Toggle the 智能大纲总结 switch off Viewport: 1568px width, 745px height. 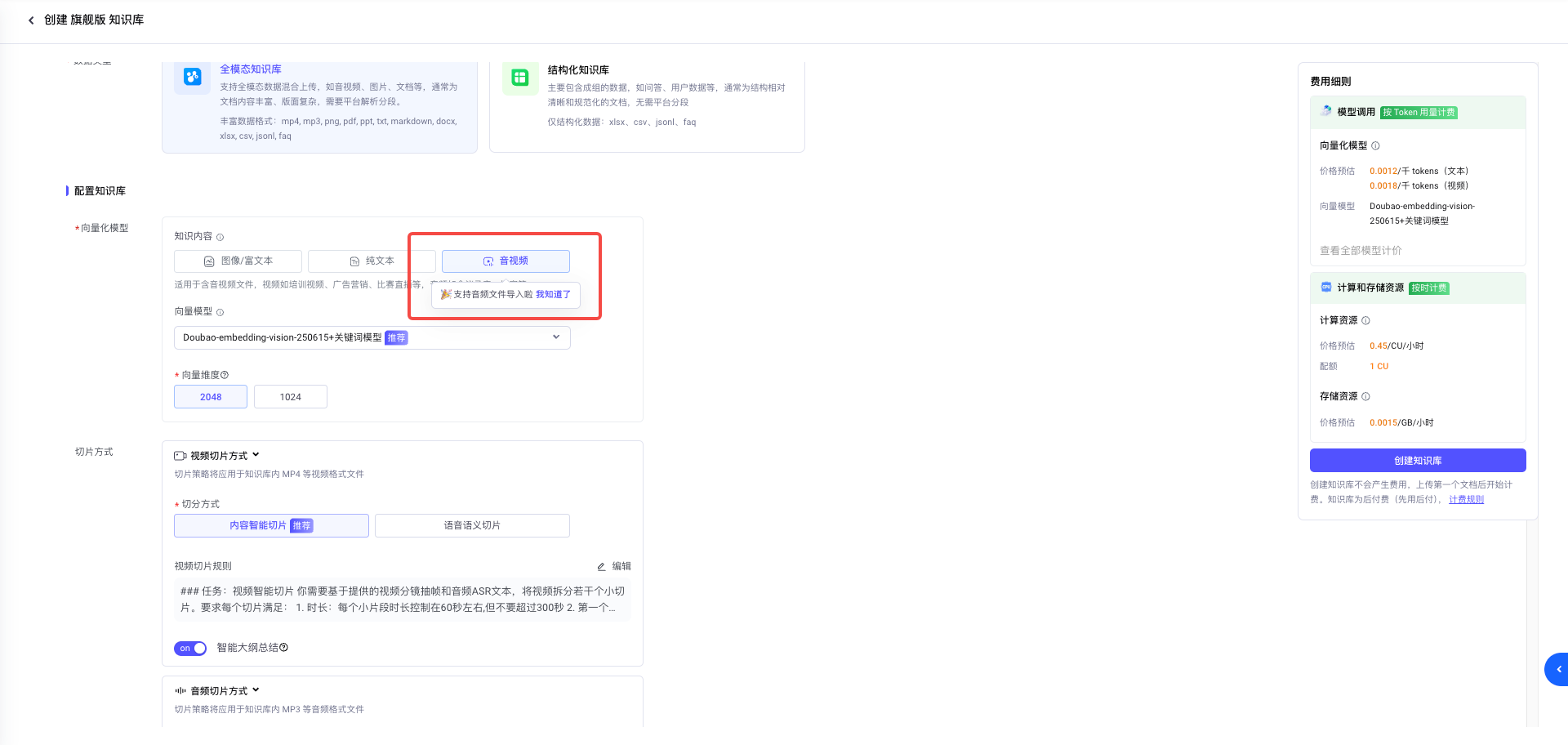click(x=190, y=649)
